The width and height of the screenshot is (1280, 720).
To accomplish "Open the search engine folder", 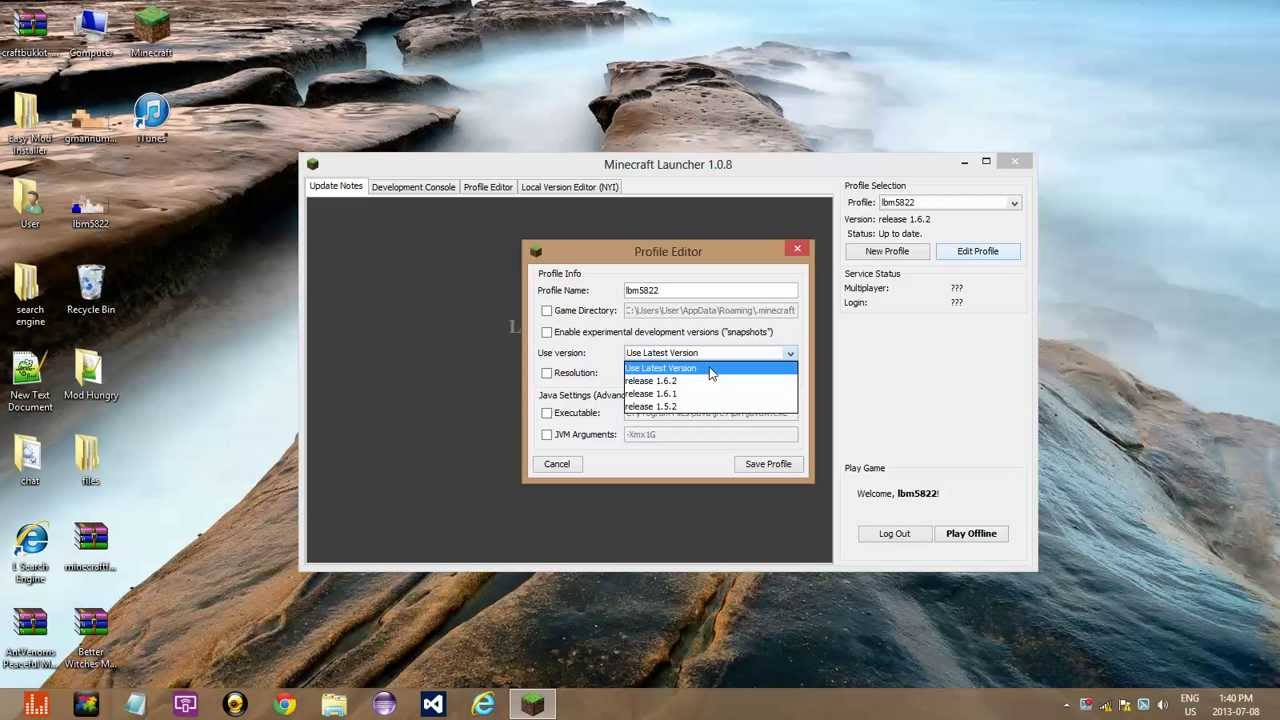I will click(x=30, y=295).
